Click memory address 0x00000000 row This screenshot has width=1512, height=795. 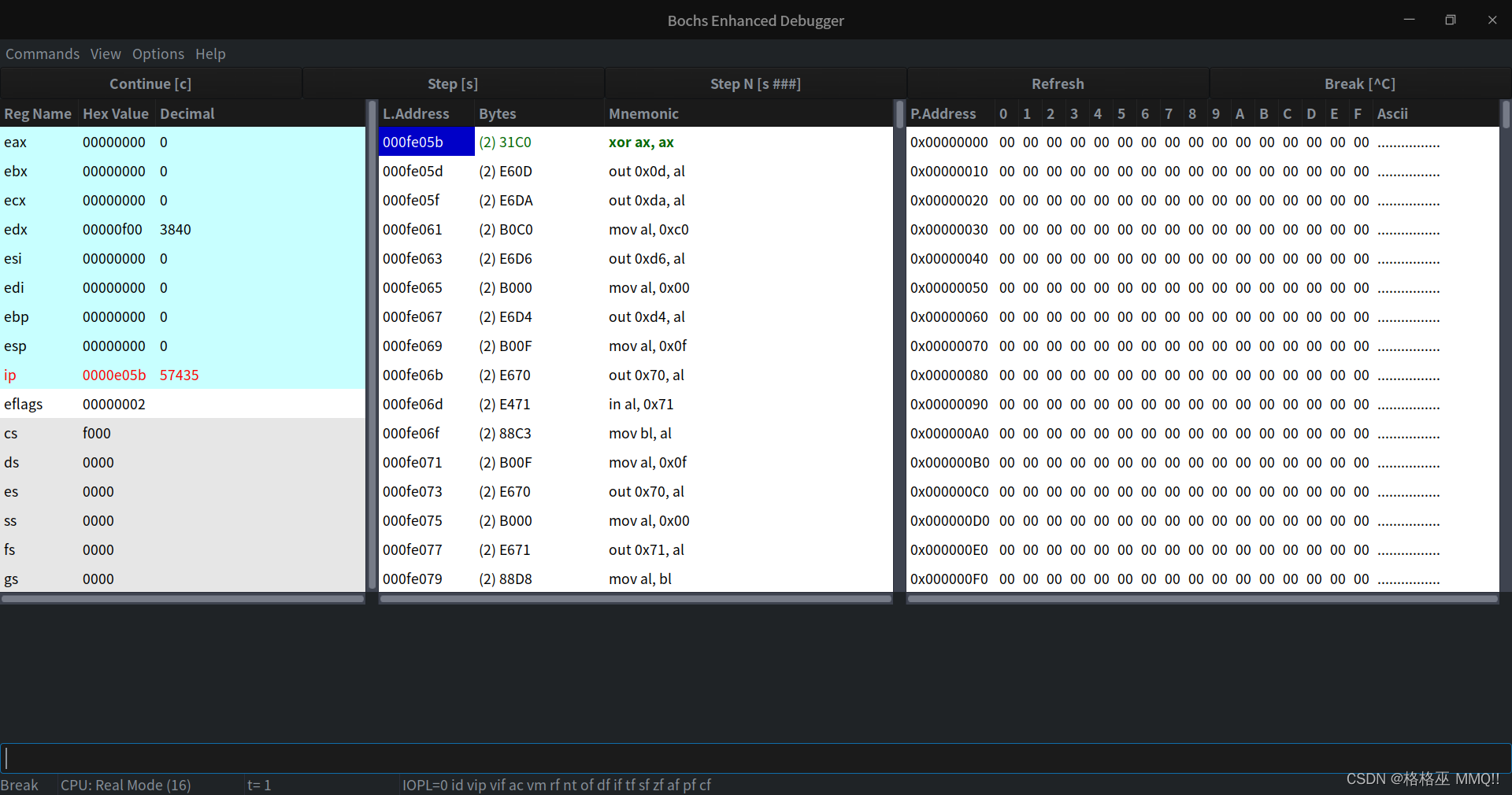point(1203,142)
